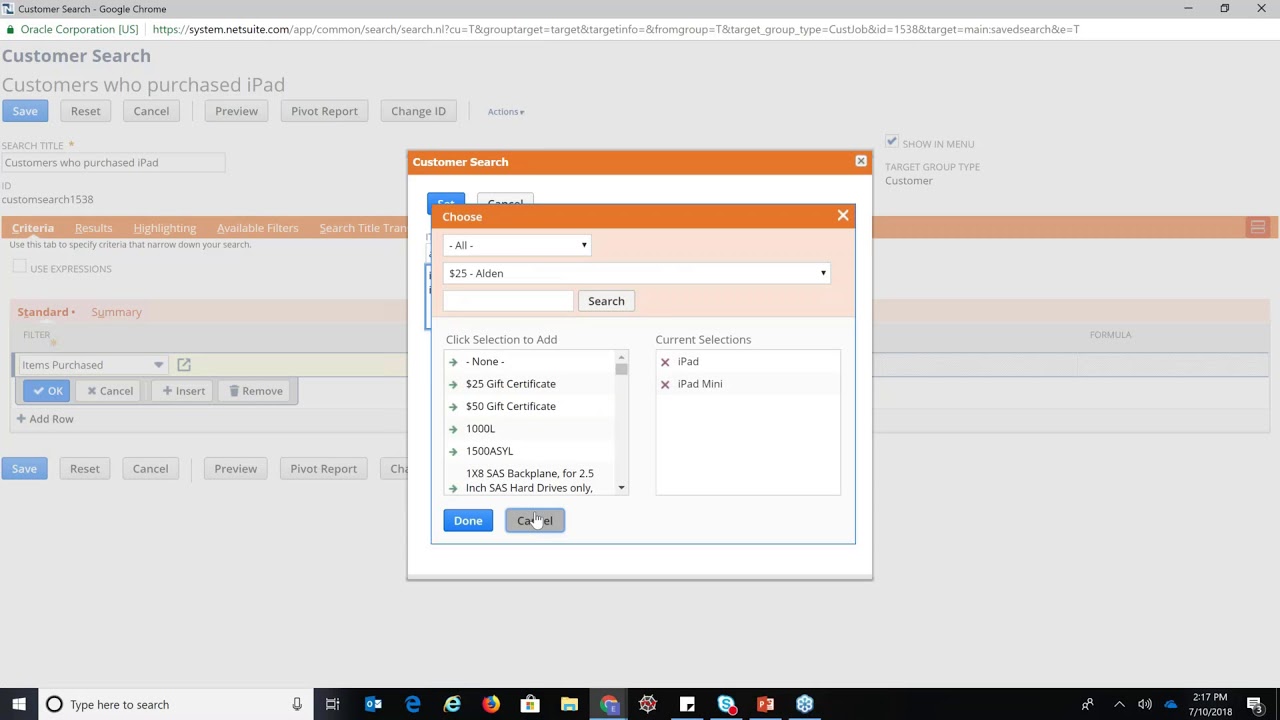This screenshot has width=1280, height=720.
Task: Click the microphone icon in search box
Action: (x=297, y=704)
